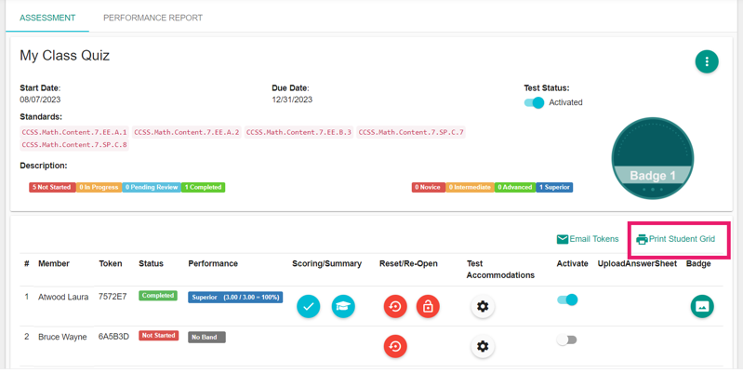This screenshot has height=374, width=744.
Task: Click the Email Tokens link
Action: 594,239
